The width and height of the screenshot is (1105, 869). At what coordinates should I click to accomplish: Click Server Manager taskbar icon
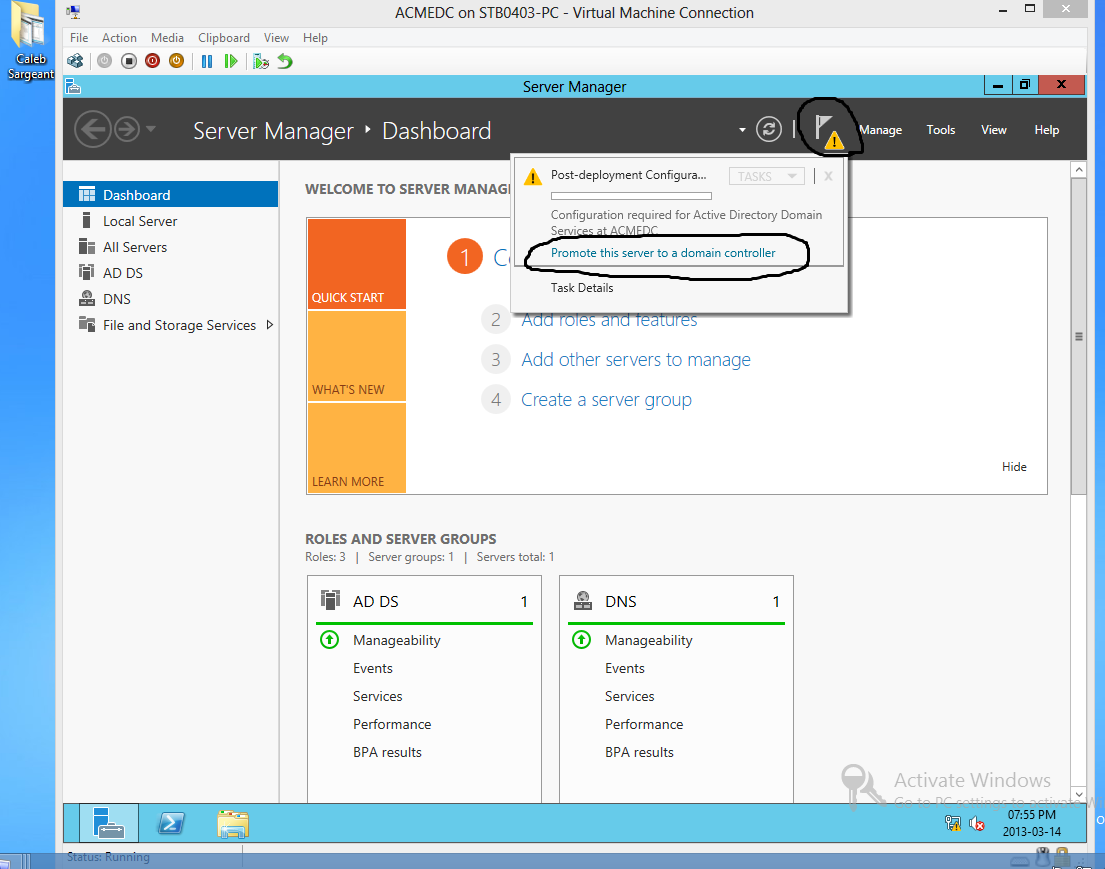pos(109,823)
